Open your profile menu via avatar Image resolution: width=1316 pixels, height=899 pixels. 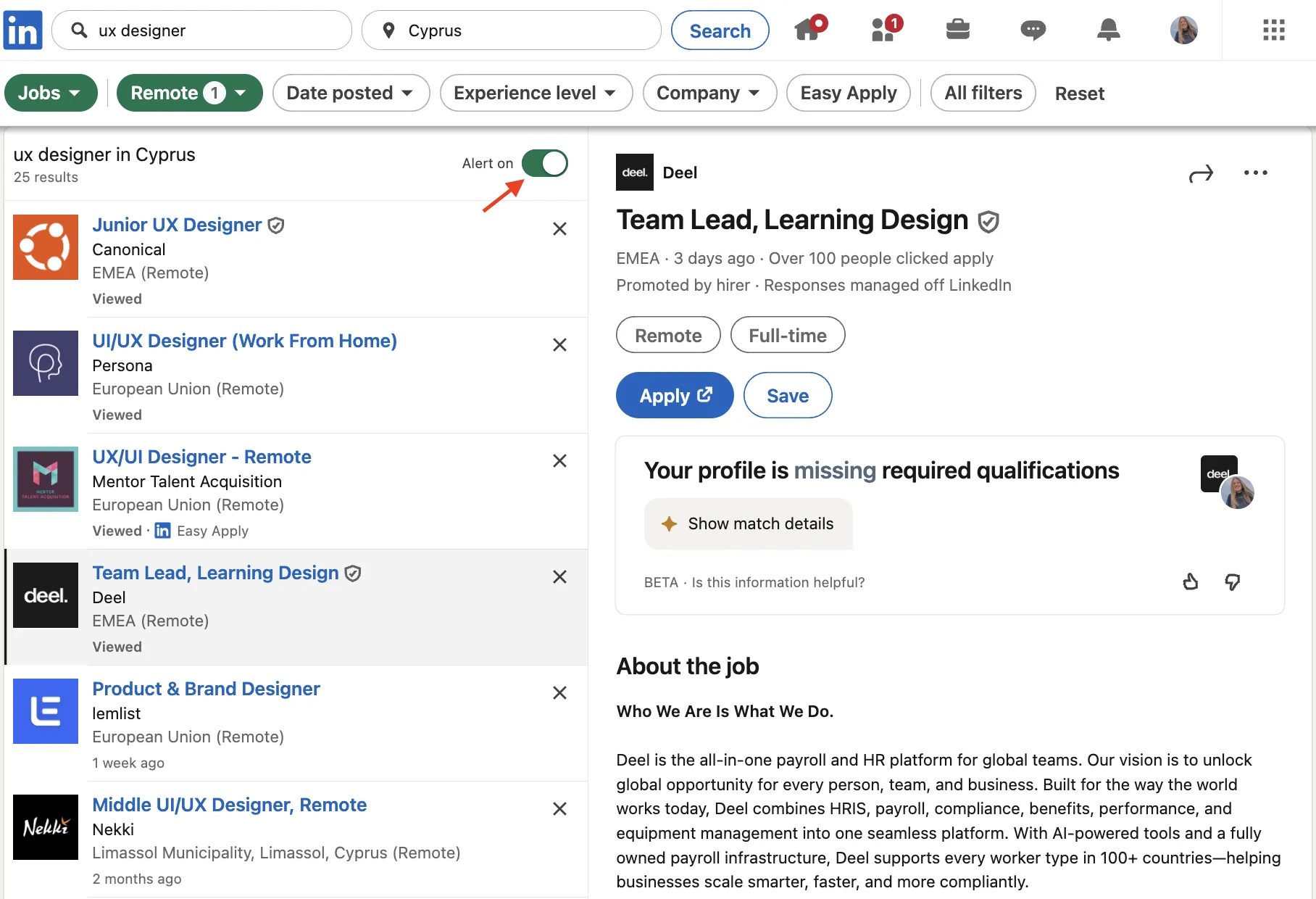pyautogui.click(x=1184, y=30)
